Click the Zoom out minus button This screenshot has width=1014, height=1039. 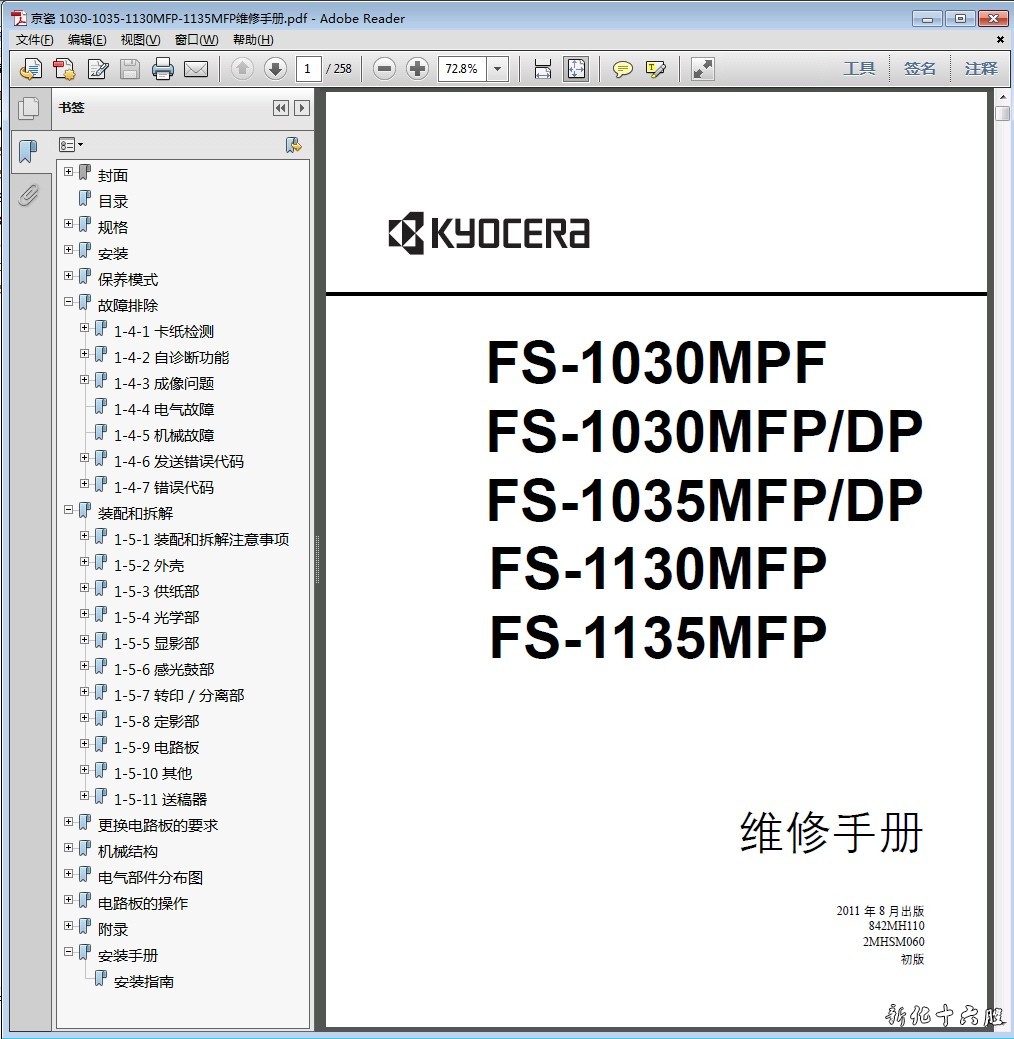pyautogui.click(x=385, y=69)
